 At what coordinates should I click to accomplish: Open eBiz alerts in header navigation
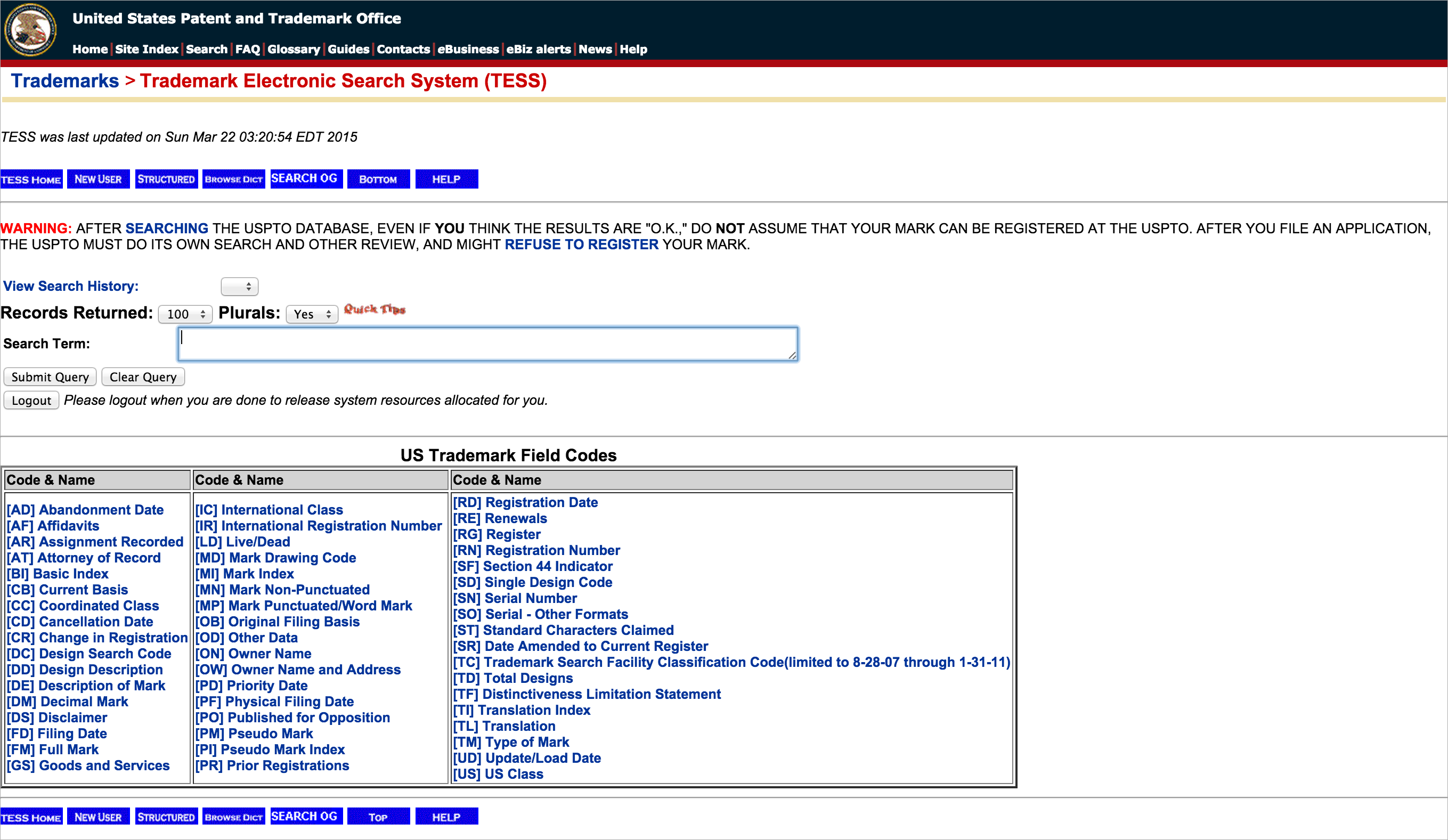[x=539, y=50]
